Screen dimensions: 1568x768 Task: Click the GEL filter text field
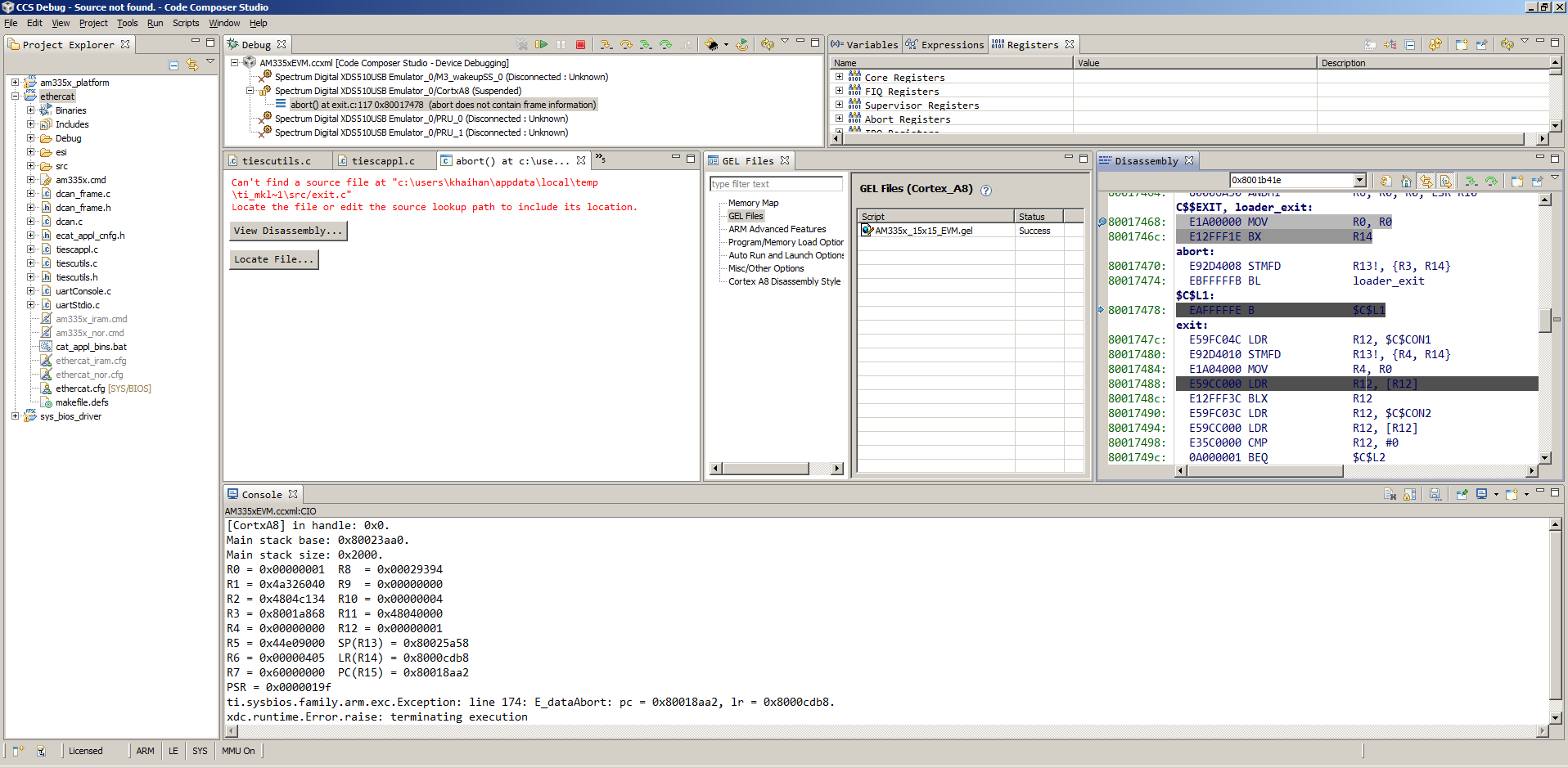pyautogui.click(x=775, y=184)
